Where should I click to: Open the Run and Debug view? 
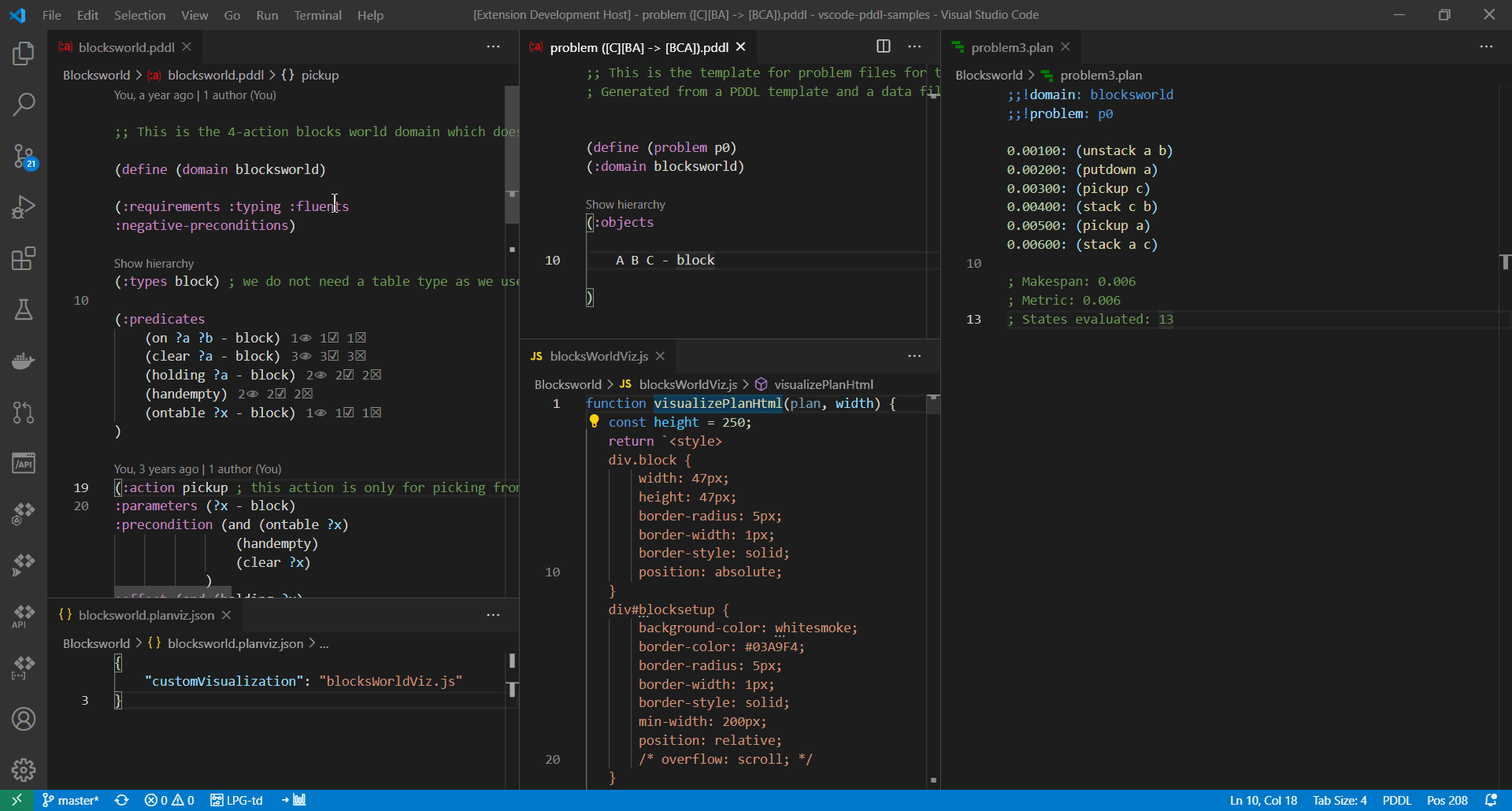pos(24,207)
